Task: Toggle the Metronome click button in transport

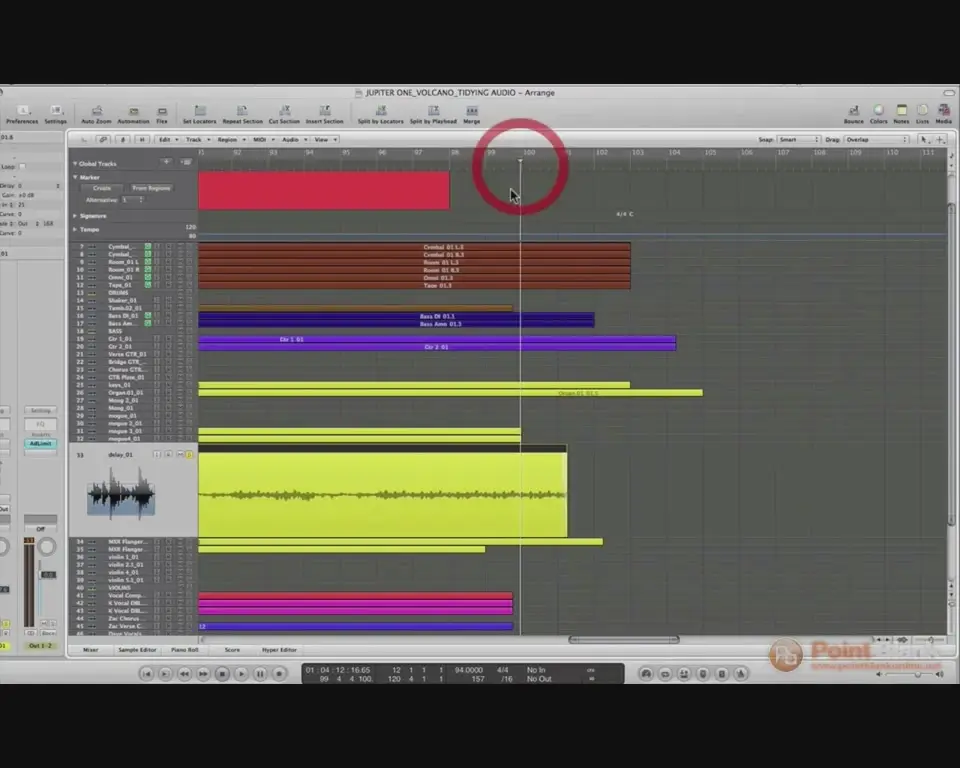Action: pos(741,674)
